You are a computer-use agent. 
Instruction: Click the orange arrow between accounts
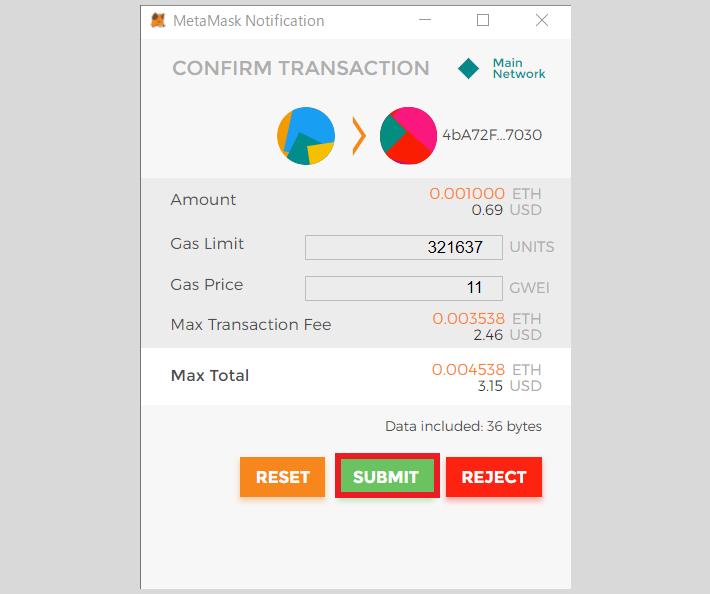pyautogui.click(x=359, y=136)
